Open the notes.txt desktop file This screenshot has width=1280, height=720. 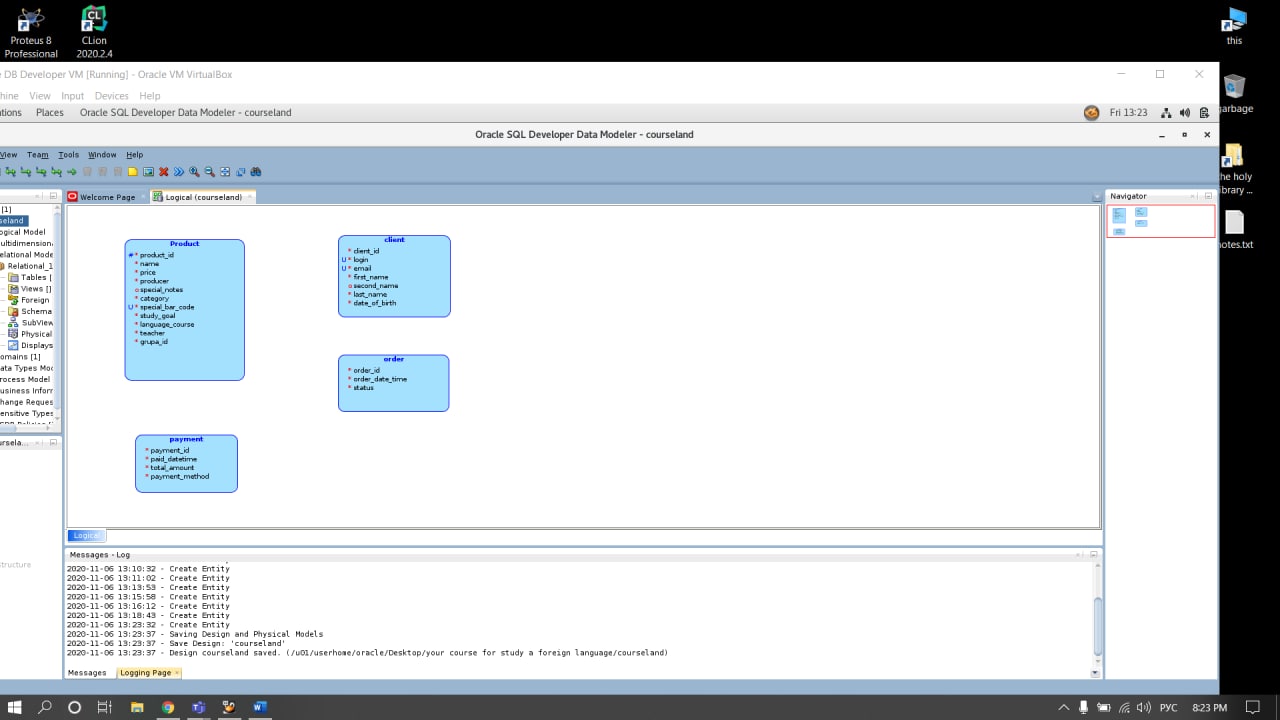pyautogui.click(x=1235, y=229)
